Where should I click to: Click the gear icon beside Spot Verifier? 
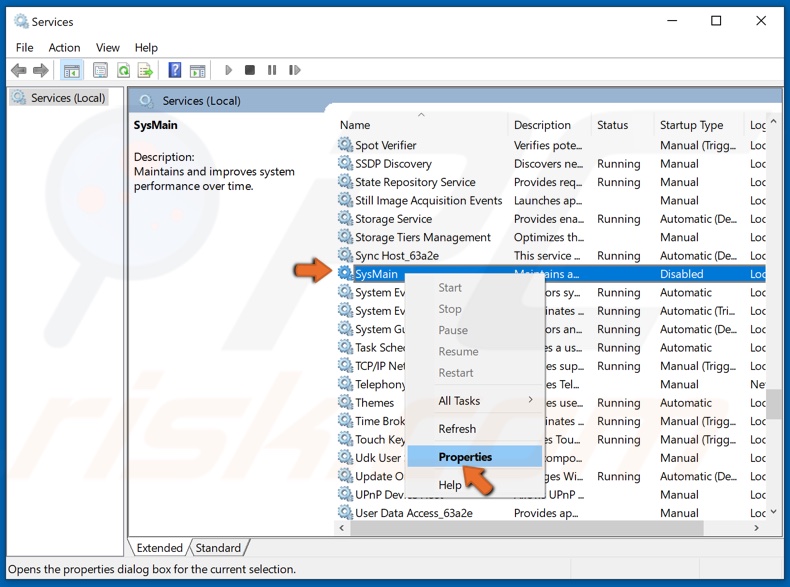coord(345,145)
